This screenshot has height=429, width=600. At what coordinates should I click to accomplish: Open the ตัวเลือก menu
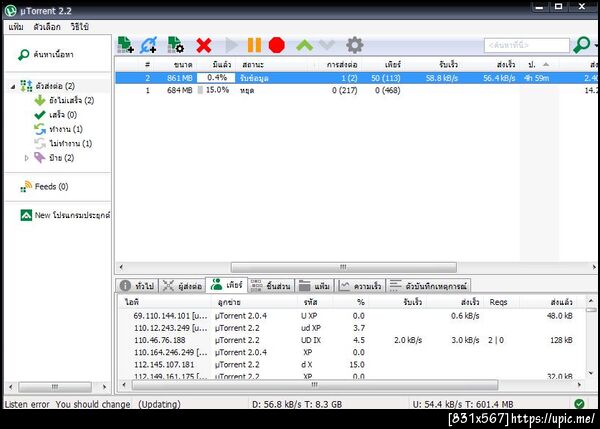(47, 27)
